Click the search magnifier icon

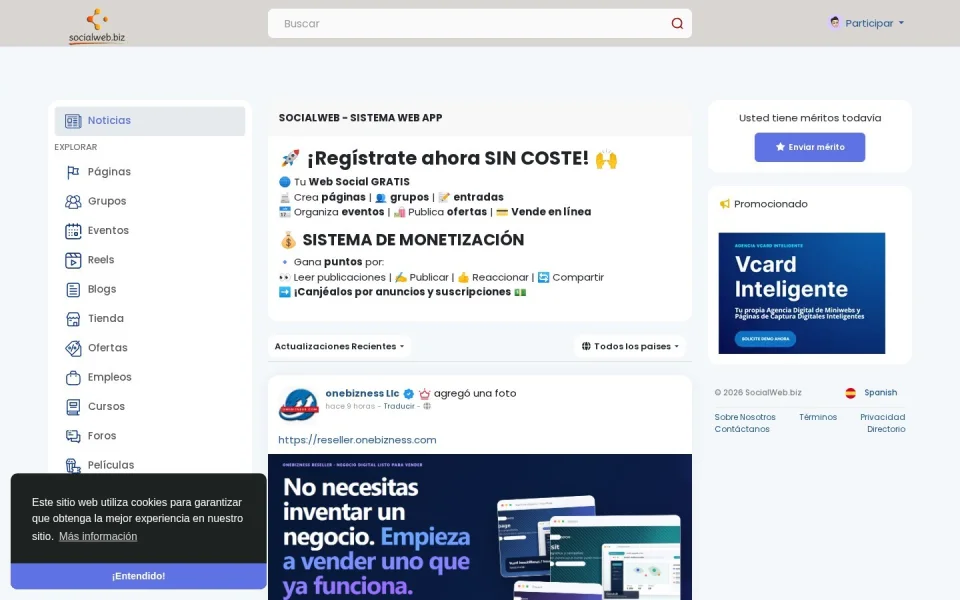pos(677,23)
